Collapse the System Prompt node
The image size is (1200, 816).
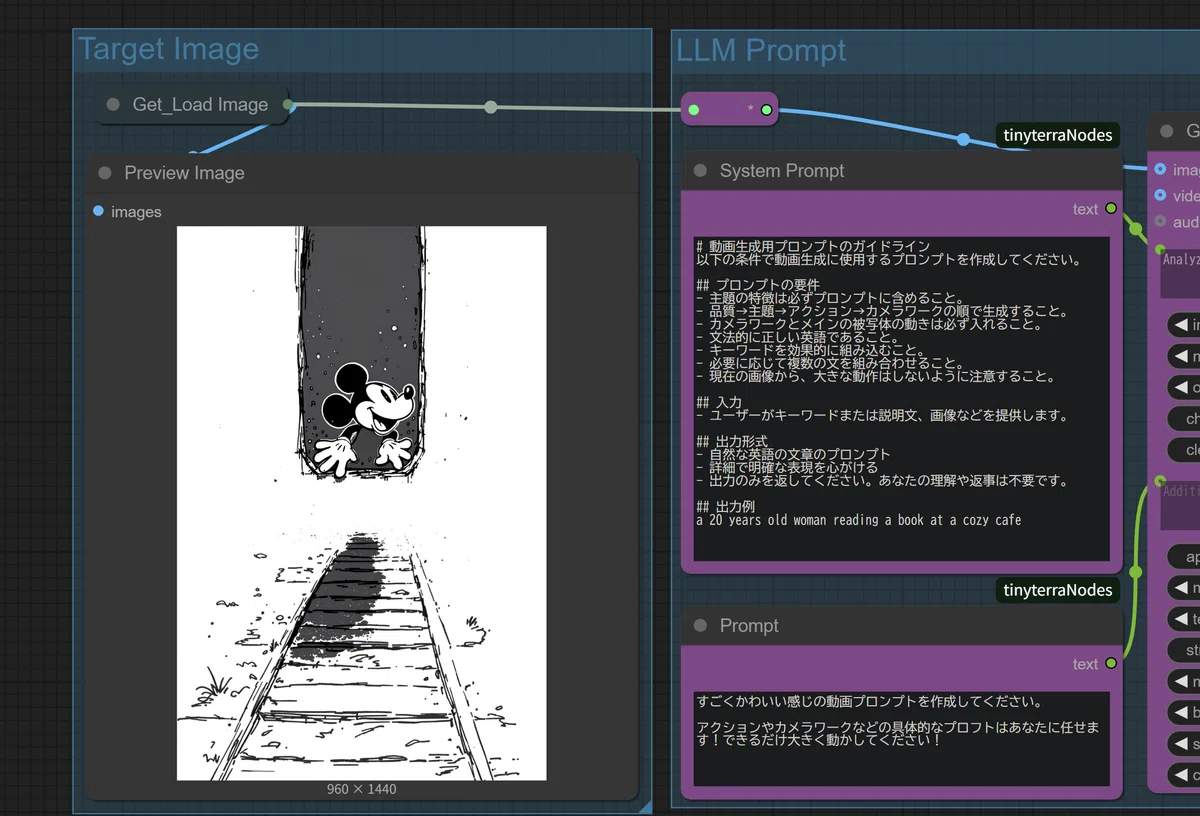point(700,171)
